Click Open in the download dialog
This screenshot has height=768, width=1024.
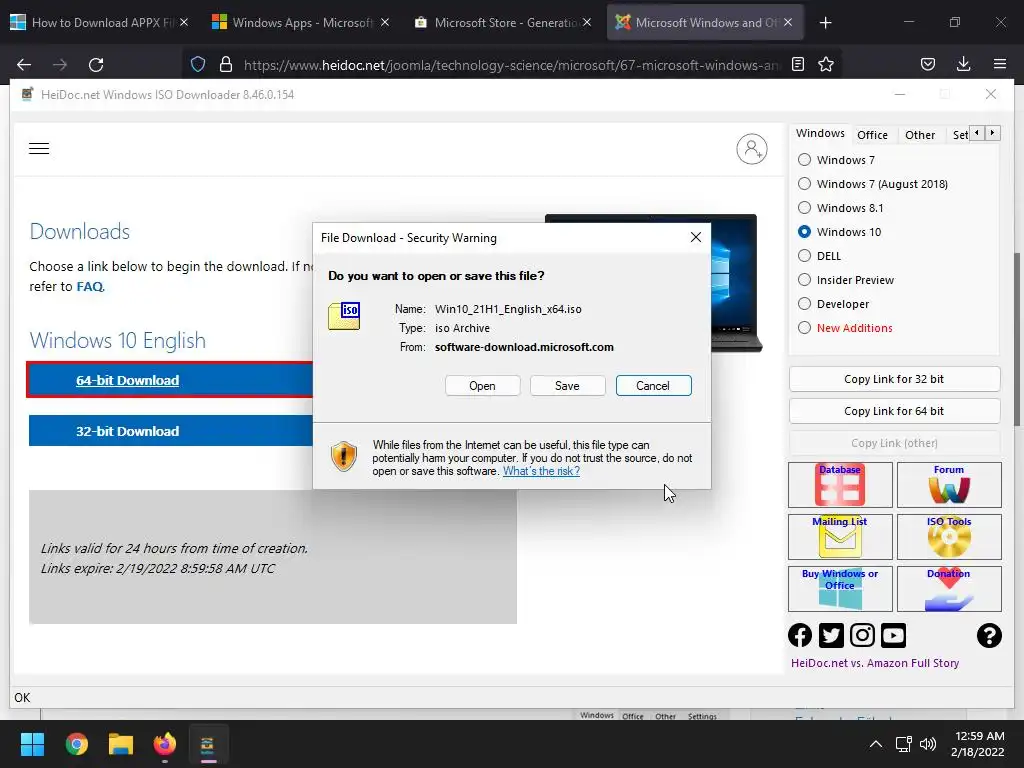point(483,386)
